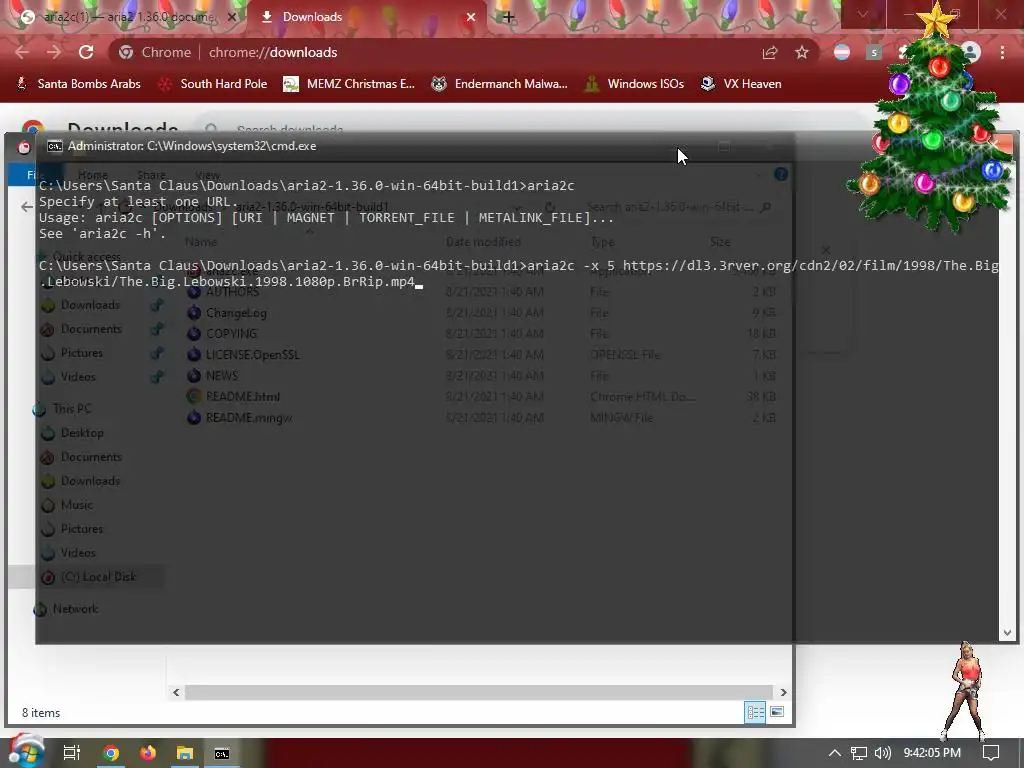The image size is (1024, 768).
Task: Go back using Explorer's back arrow
Action: (27, 207)
